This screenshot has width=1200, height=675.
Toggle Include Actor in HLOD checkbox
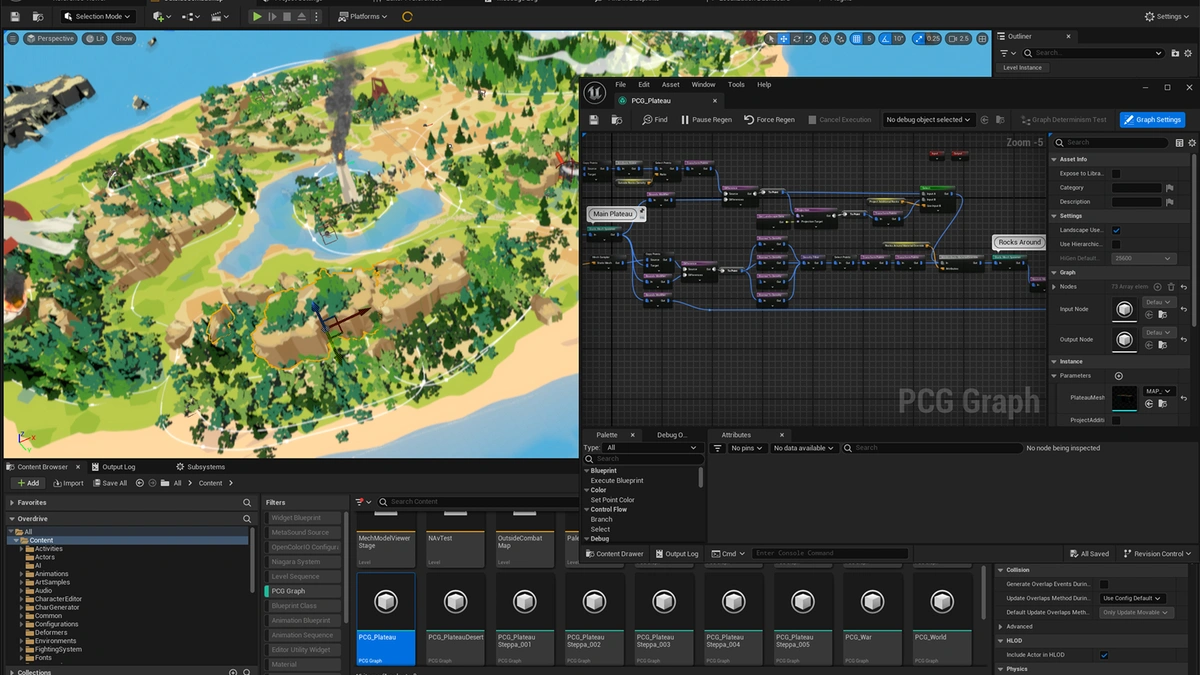tap(1104, 655)
